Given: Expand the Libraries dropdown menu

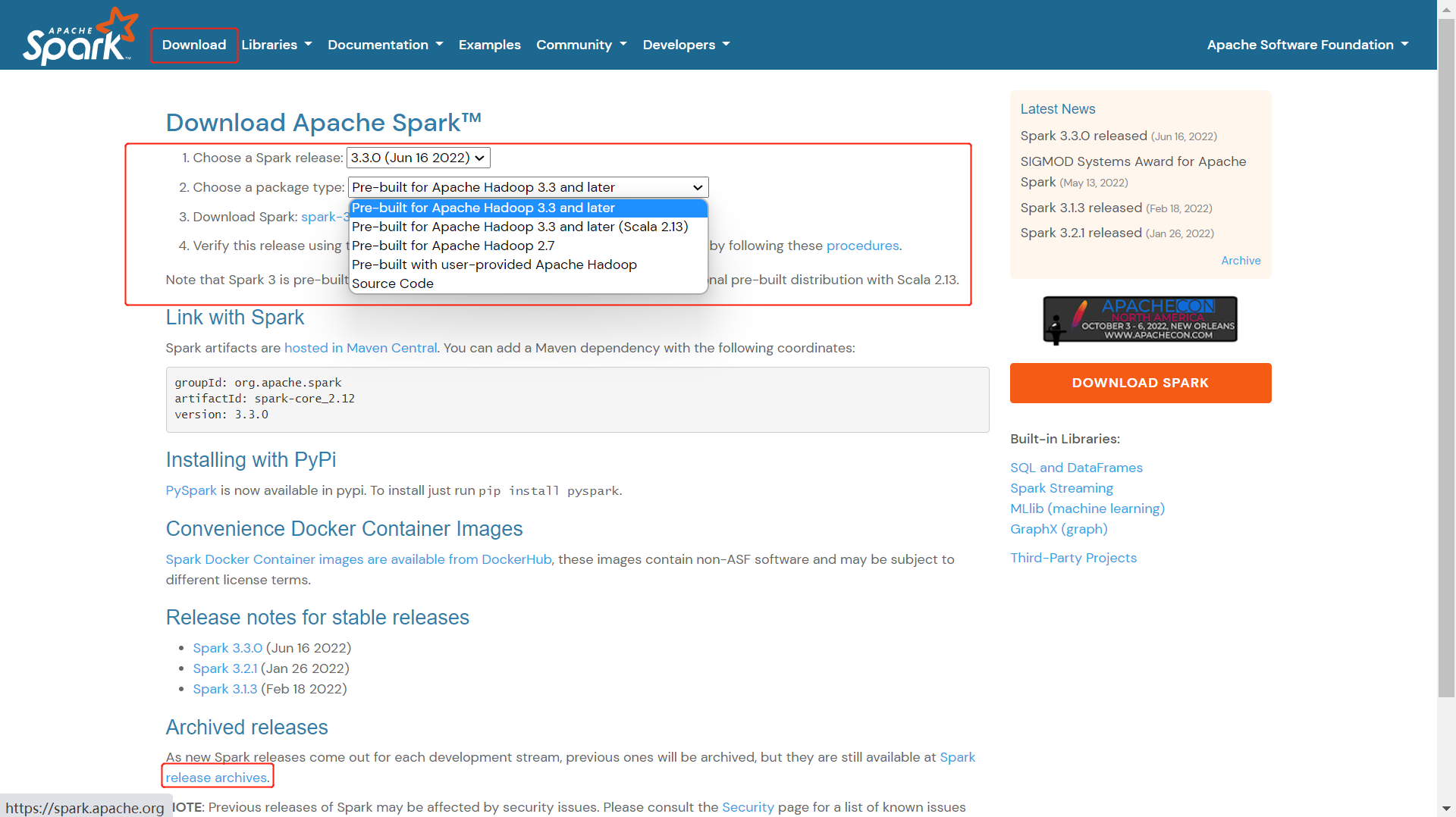Looking at the screenshot, I should 277,45.
